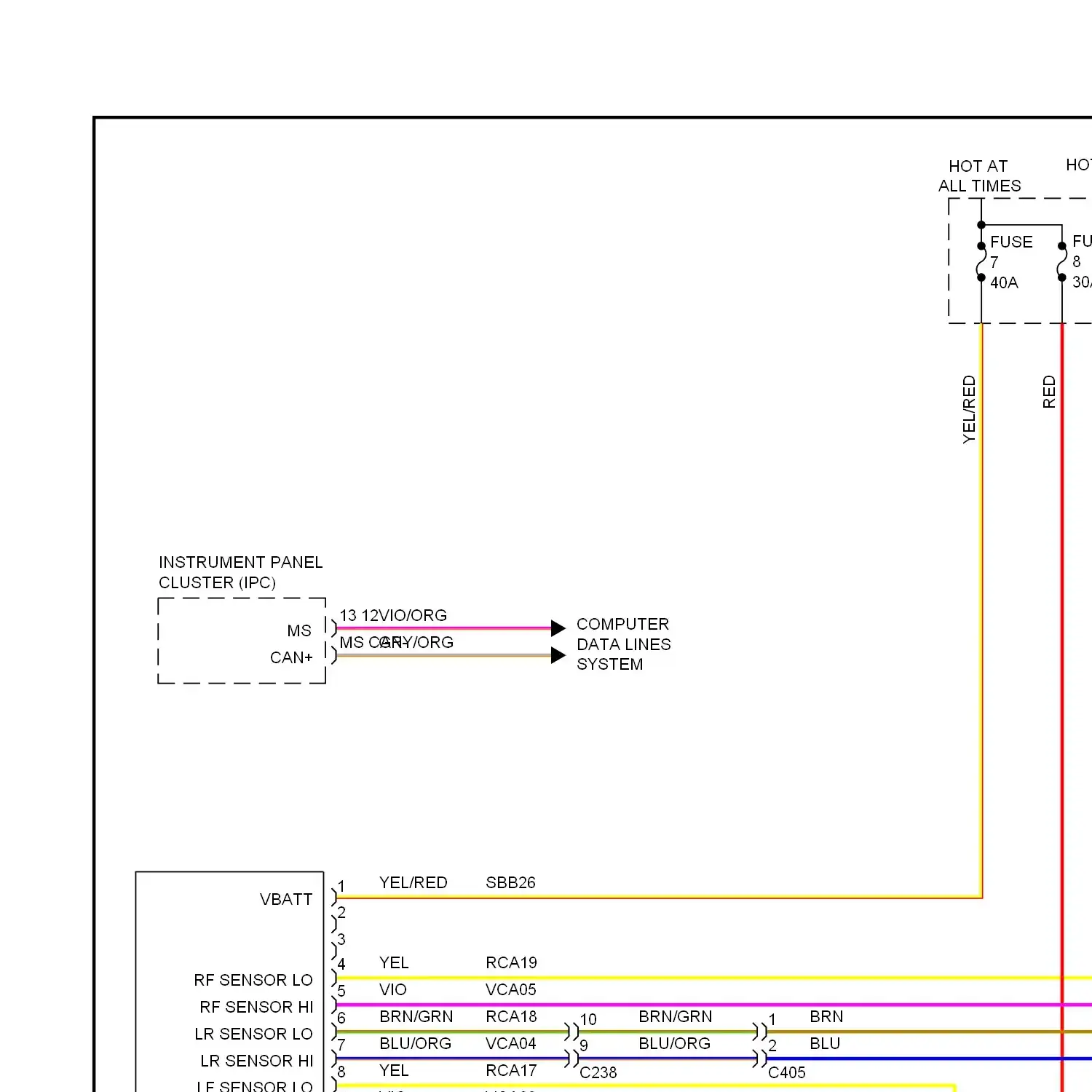The image size is (1092, 1092).
Task: Select the vertical "YEL/RED" wire label below fuse 7
Action: 969,409
